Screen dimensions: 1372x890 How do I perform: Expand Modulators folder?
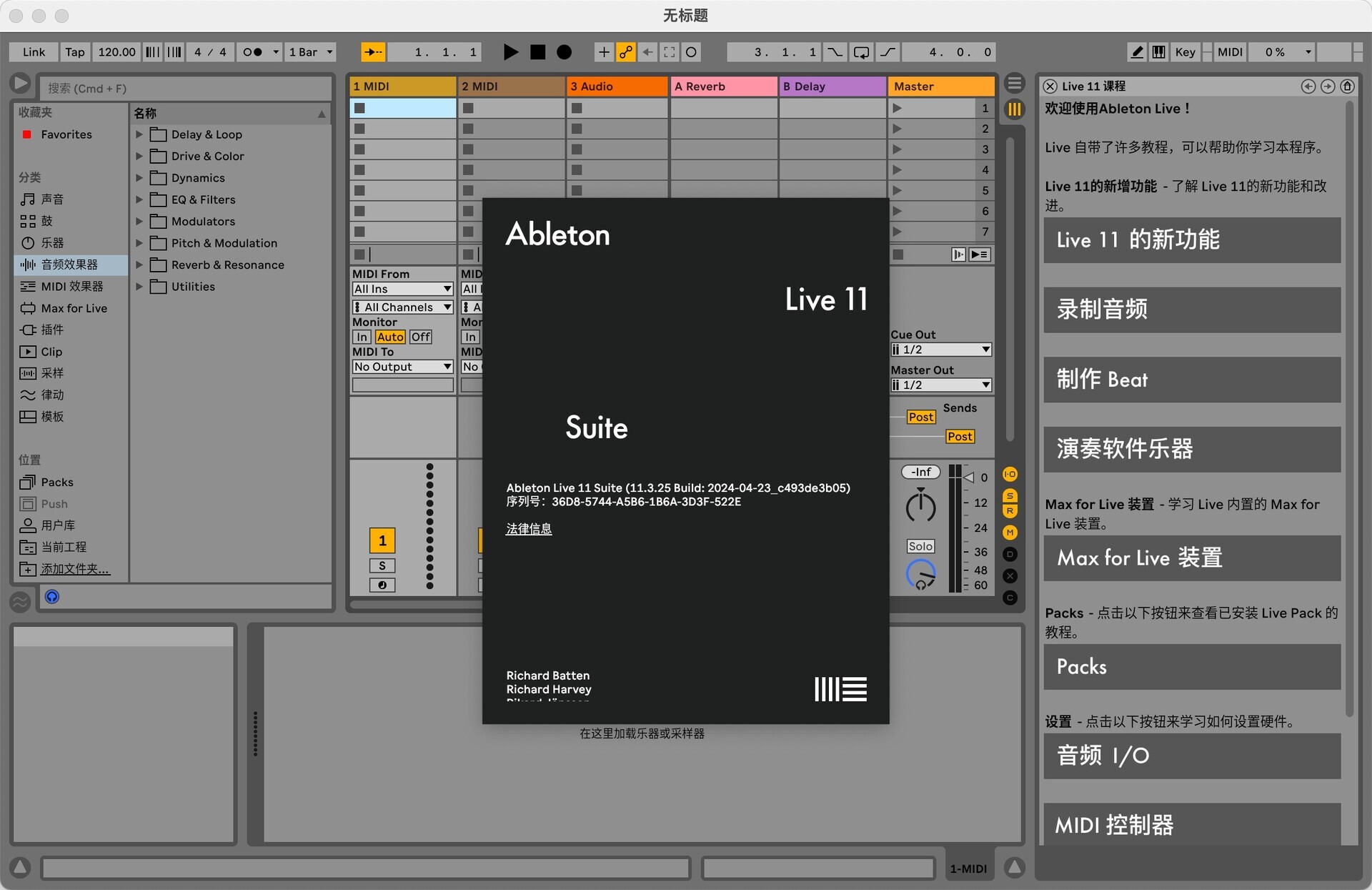pyautogui.click(x=139, y=222)
